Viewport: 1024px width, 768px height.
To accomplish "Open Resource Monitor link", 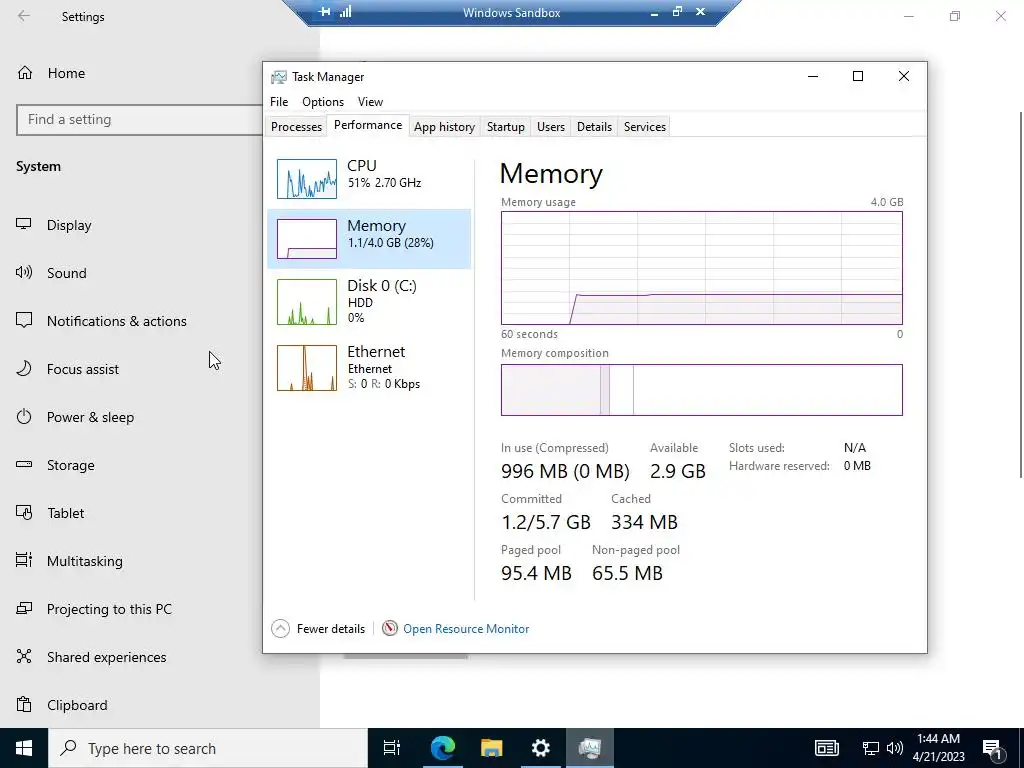I will [x=466, y=628].
